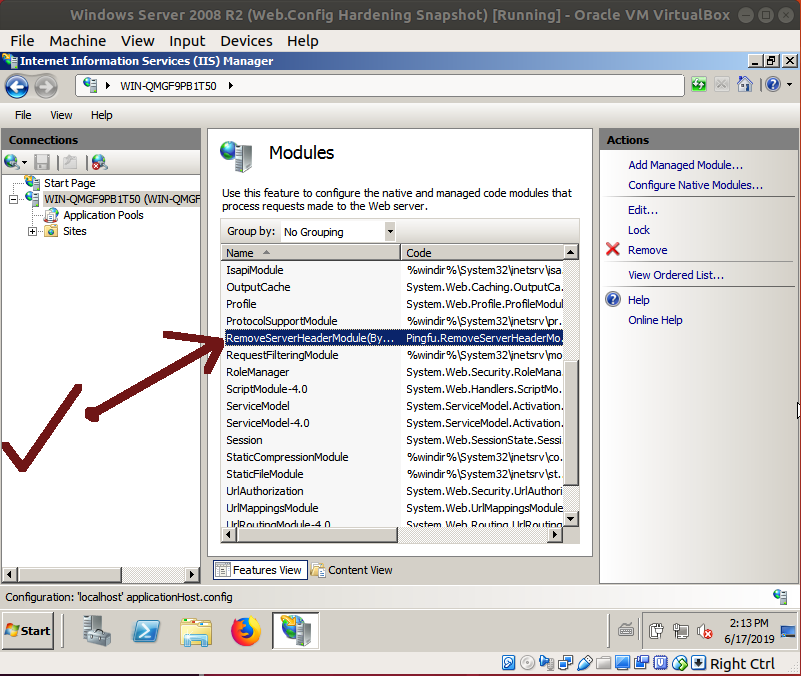Click the VirtualBox optical disk status icon
Viewport: 801px width, 676px height.
click(x=527, y=663)
